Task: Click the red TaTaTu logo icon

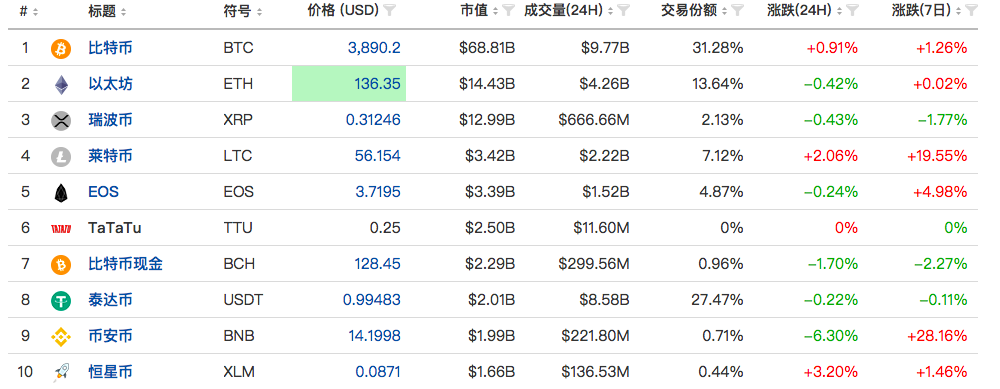Action: 61,228
